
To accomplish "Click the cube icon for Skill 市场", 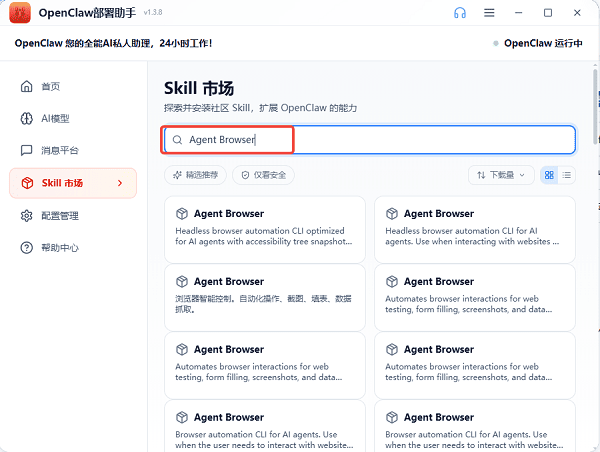I will (x=27, y=183).
